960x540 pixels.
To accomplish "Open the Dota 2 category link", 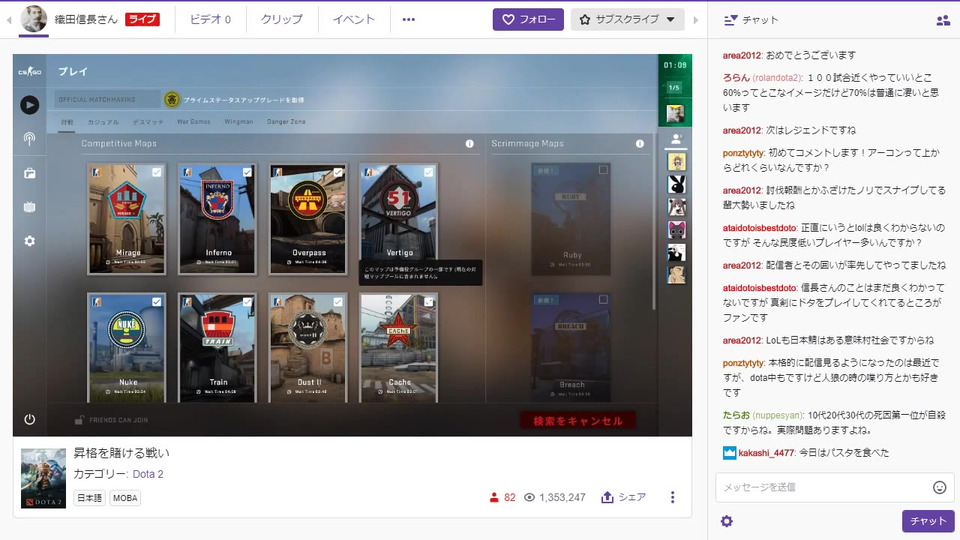I will coord(148,474).
